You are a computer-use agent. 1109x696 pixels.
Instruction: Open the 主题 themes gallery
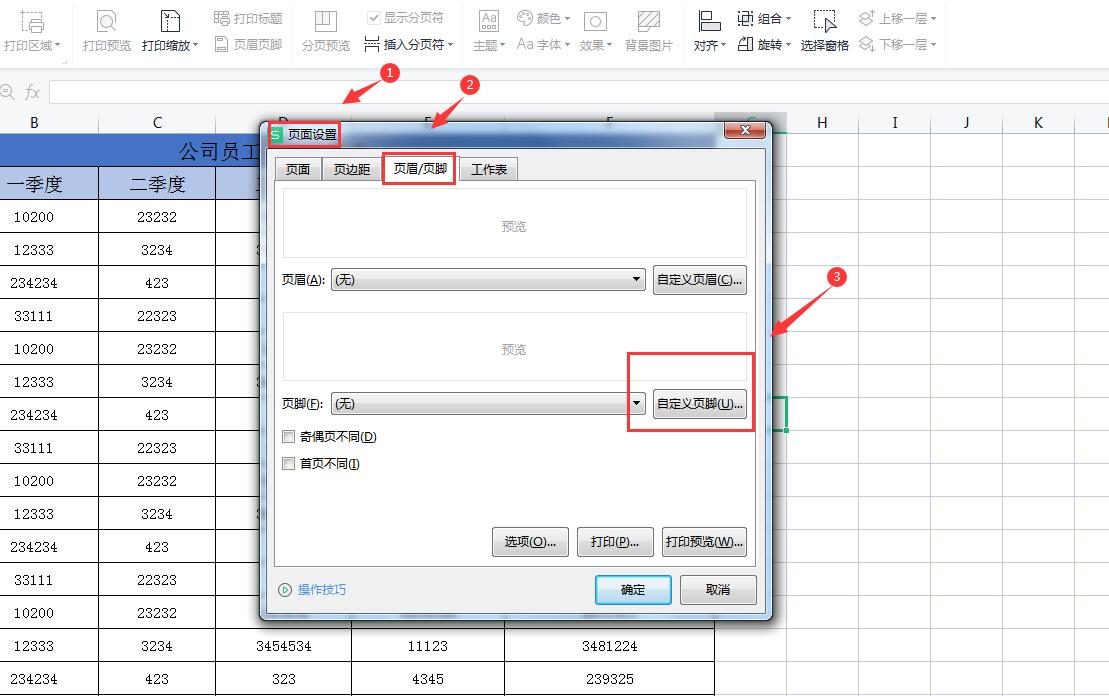point(489,31)
